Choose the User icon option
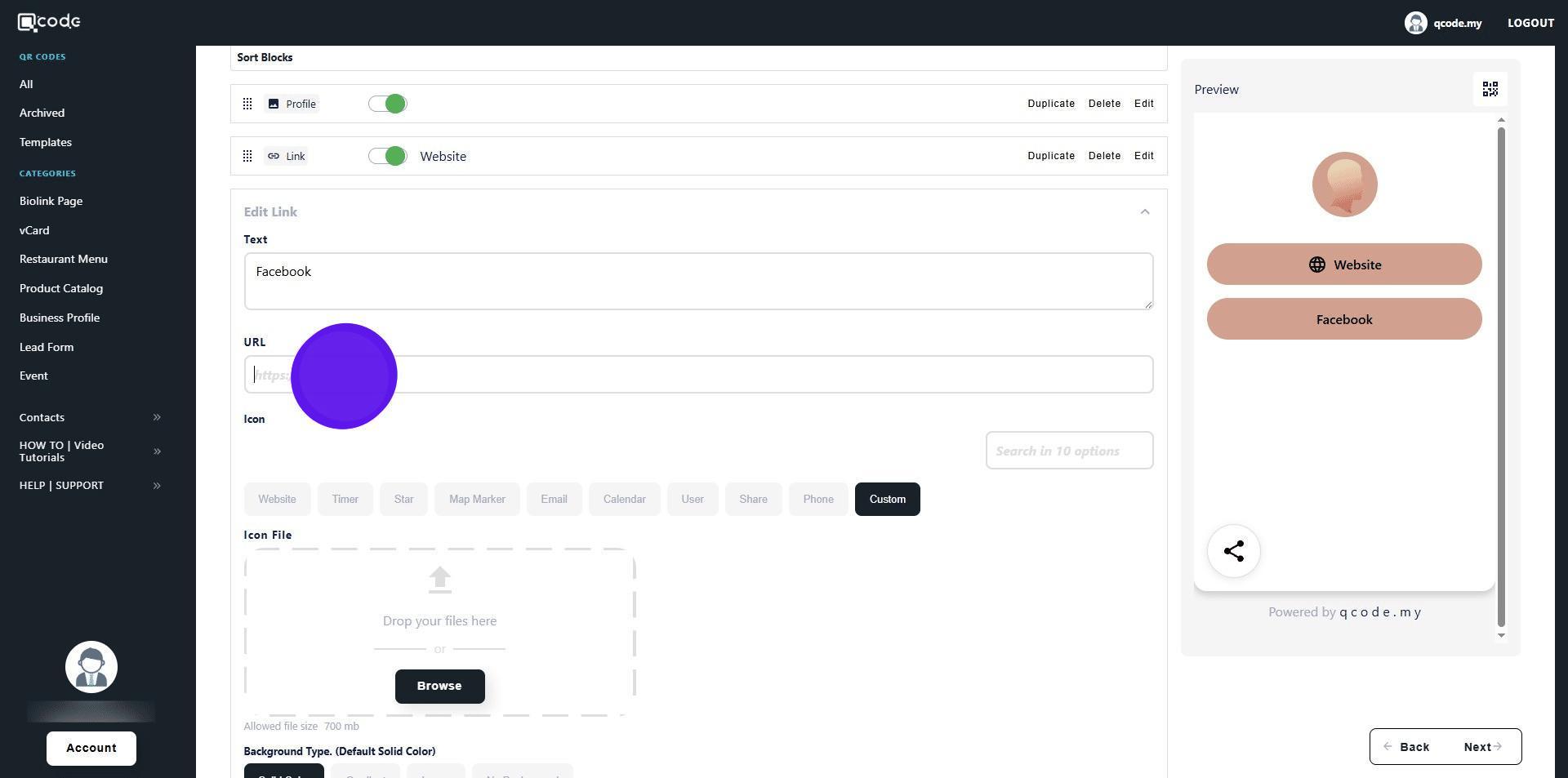The height and width of the screenshot is (778, 1568). [x=693, y=500]
